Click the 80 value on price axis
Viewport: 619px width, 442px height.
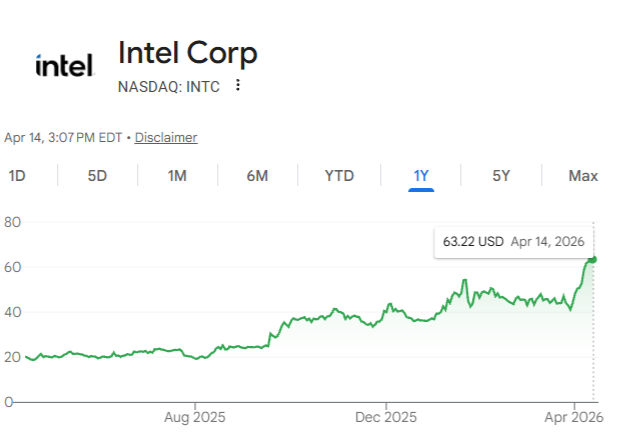(14, 221)
